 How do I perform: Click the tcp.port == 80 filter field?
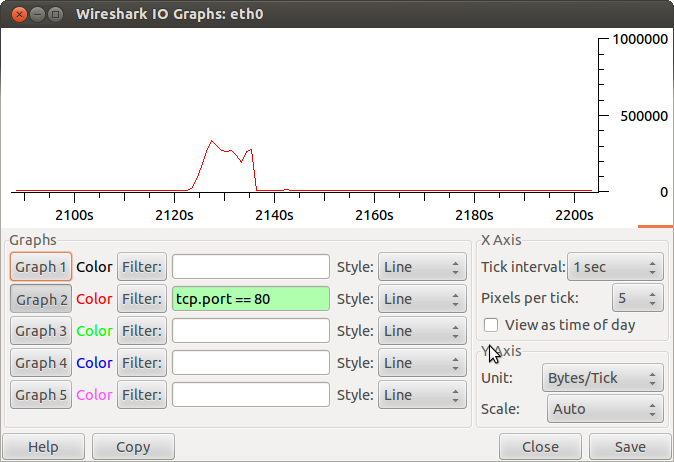pos(251,299)
